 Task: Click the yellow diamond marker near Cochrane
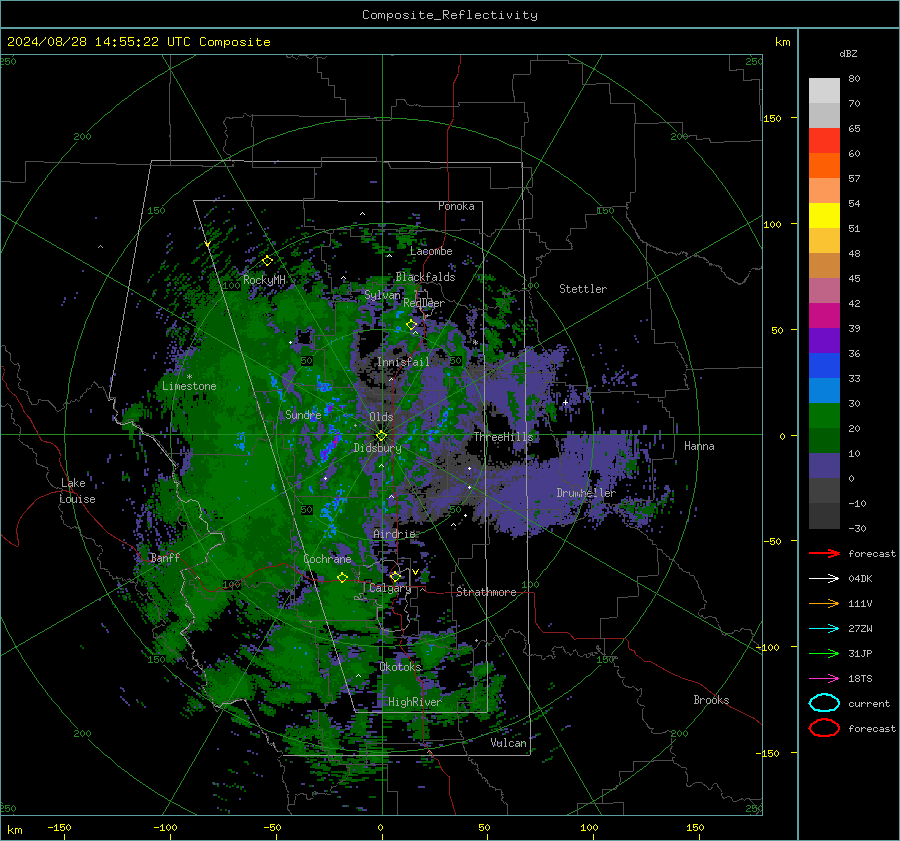tap(342, 577)
